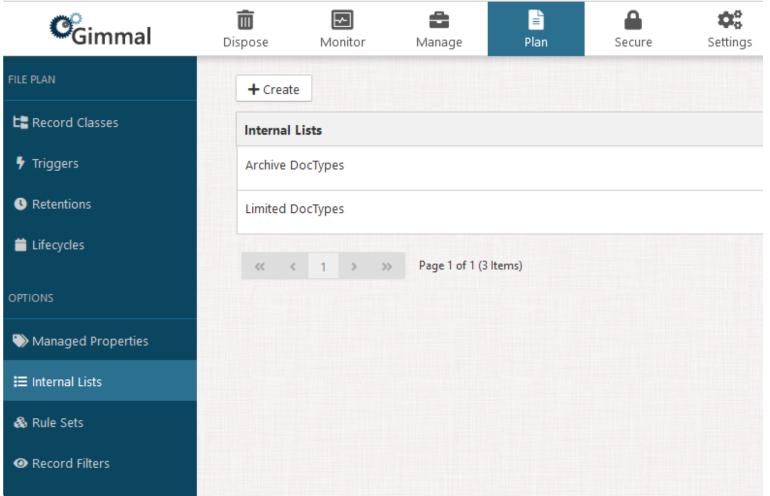Open the Retentions page
770x496 pixels.
point(60,204)
